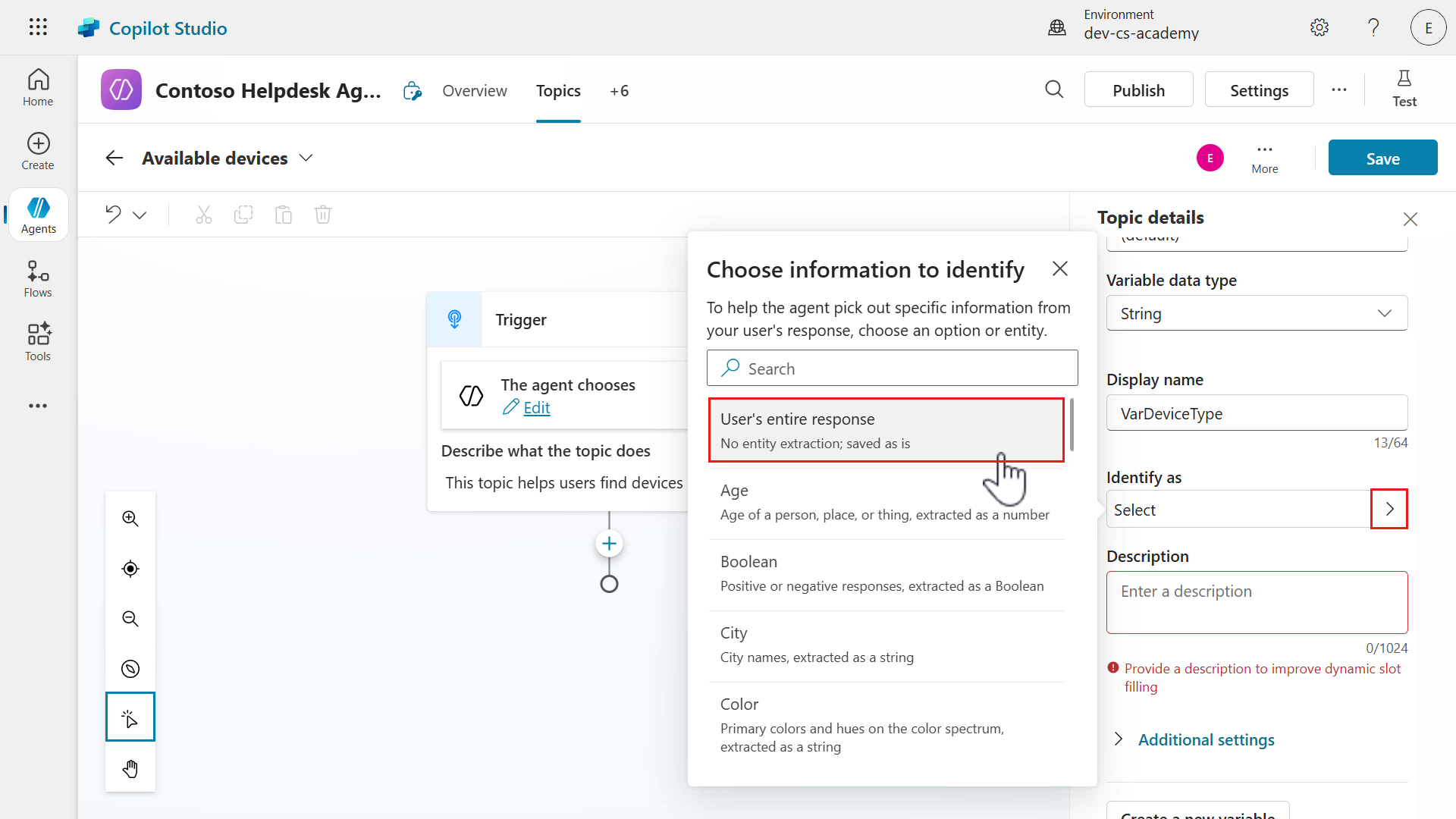Image resolution: width=1456 pixels, height=819 pixels.
Task: Click the reset view target icon
Action: point(130,569)
